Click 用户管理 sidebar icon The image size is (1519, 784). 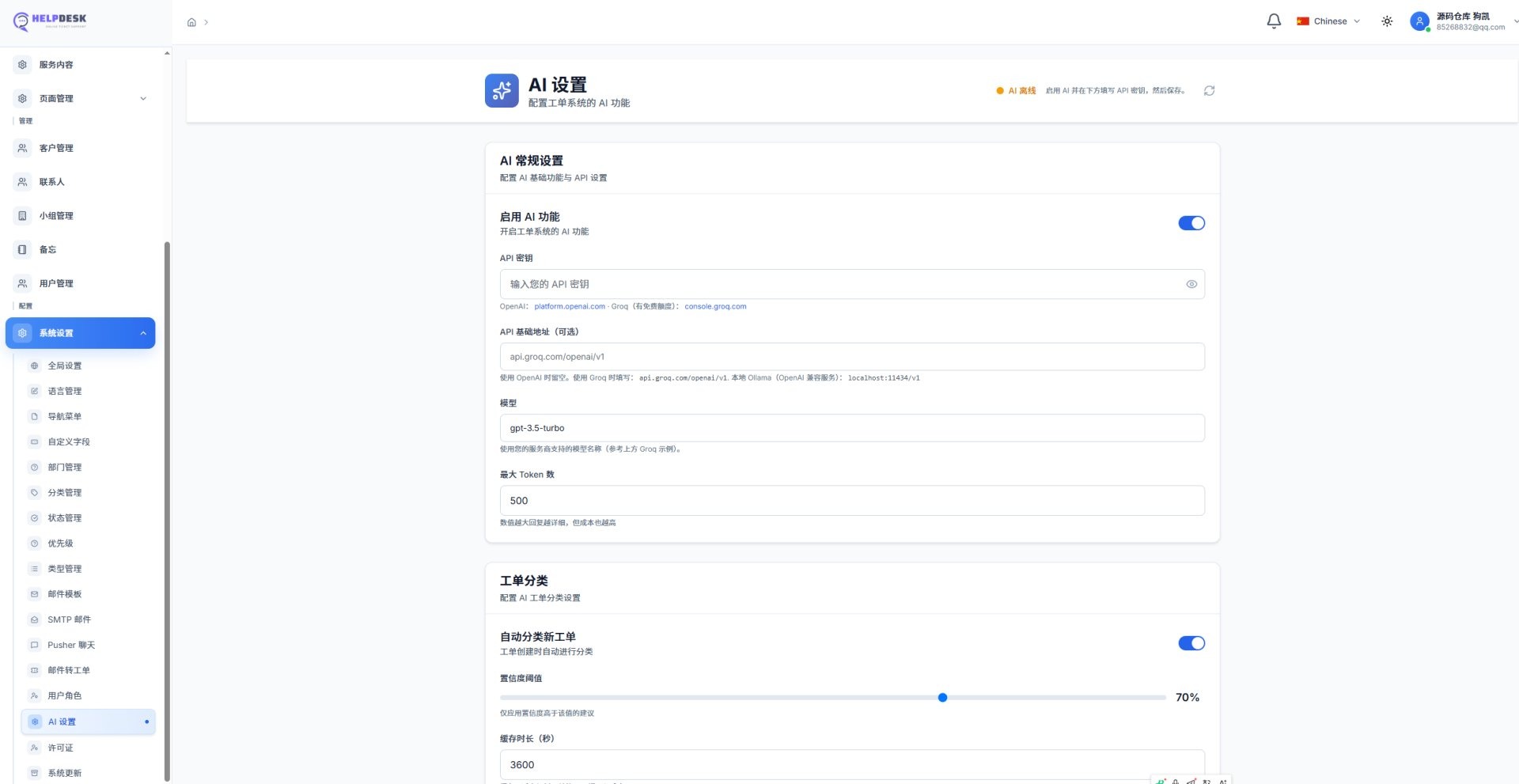22,283
